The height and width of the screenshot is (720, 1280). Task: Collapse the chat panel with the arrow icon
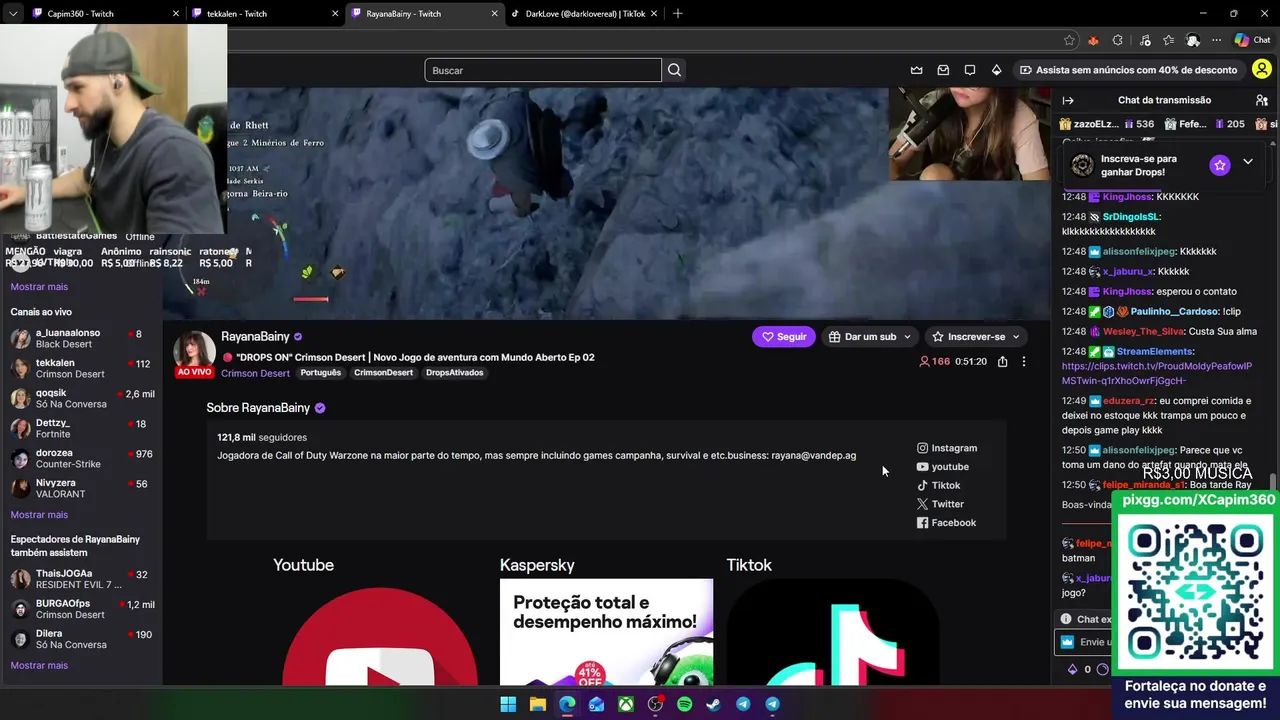coord(1068,100)
